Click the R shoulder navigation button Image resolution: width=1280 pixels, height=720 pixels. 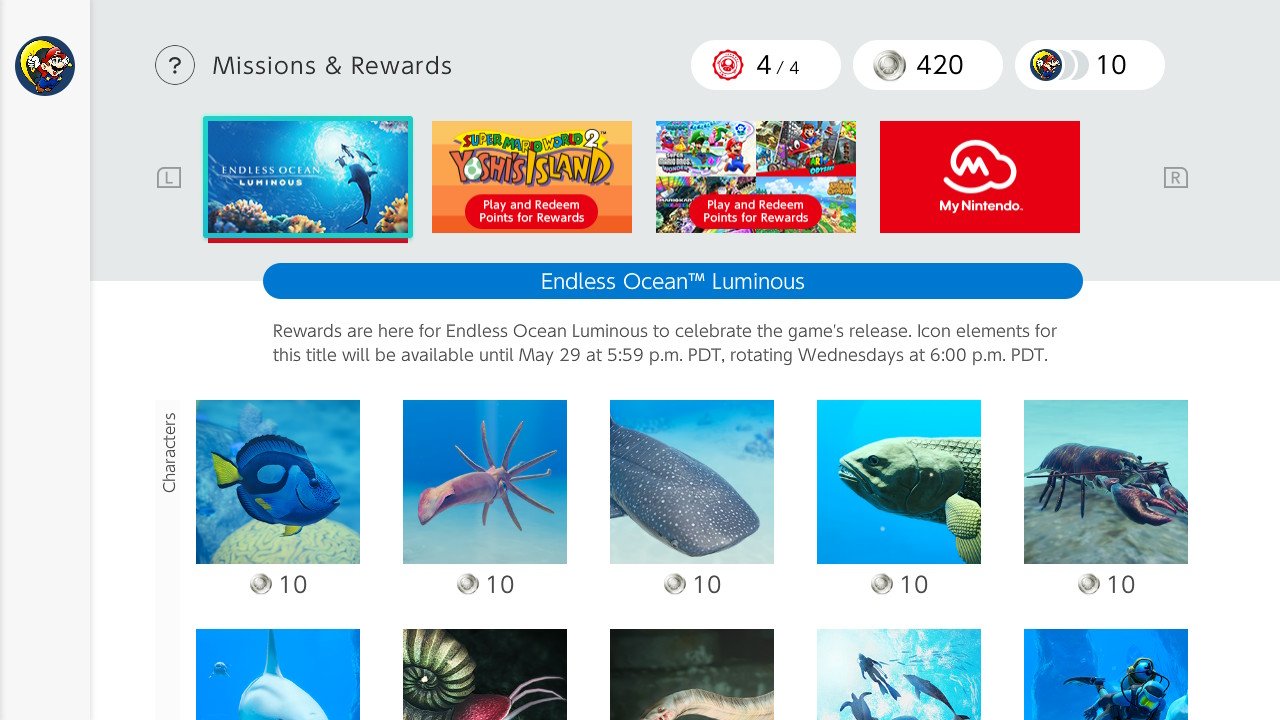pos(1176,178)
